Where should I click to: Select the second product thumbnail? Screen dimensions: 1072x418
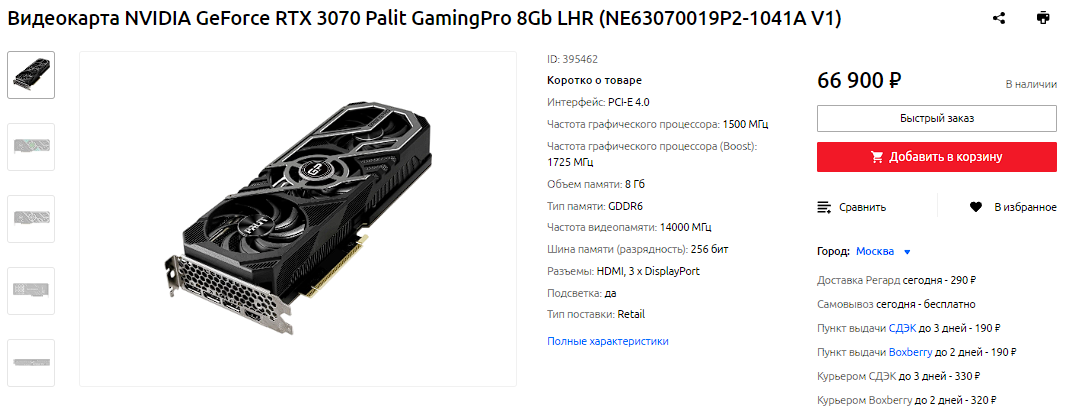click(31, 147)
